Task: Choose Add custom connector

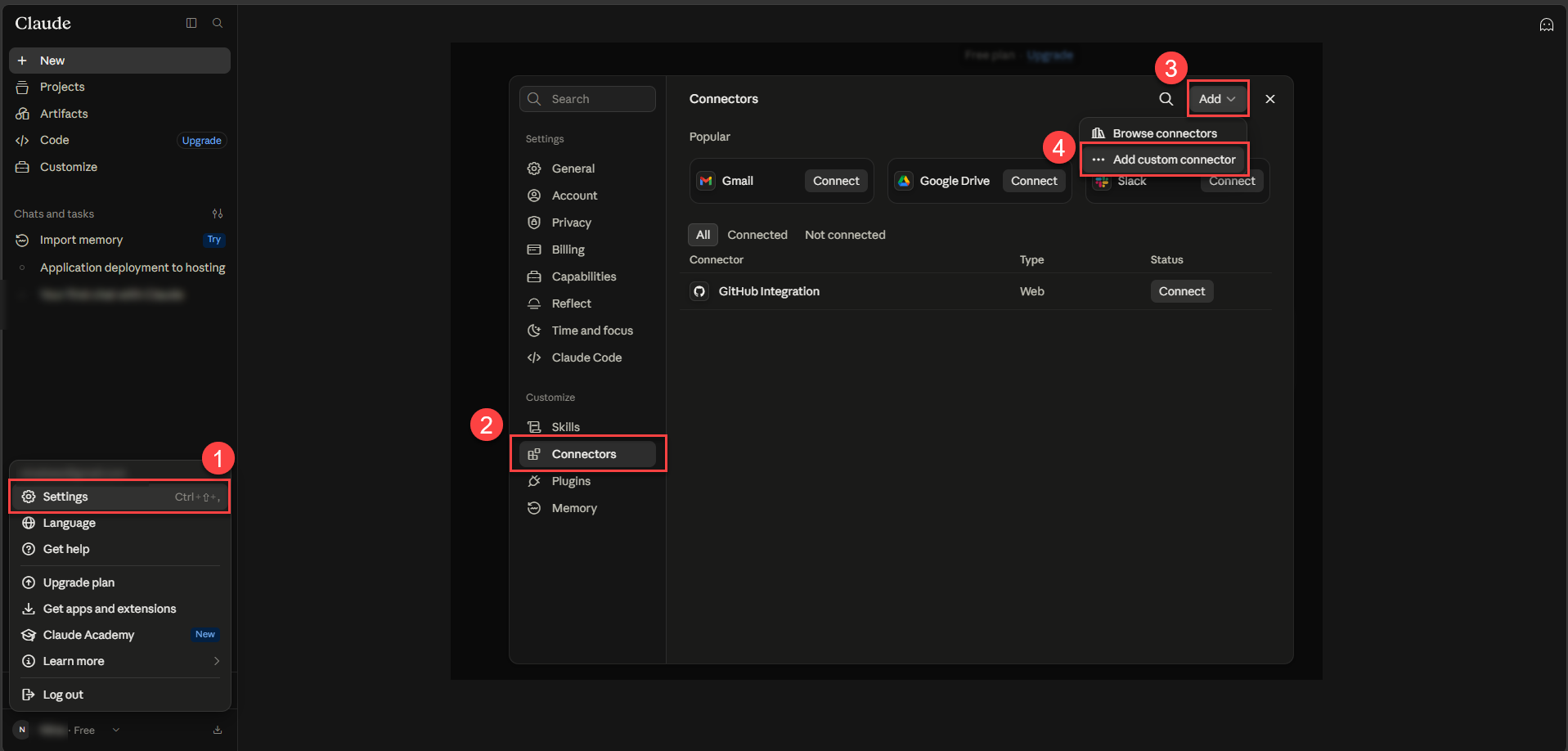Action: (x=1164, y=160)
